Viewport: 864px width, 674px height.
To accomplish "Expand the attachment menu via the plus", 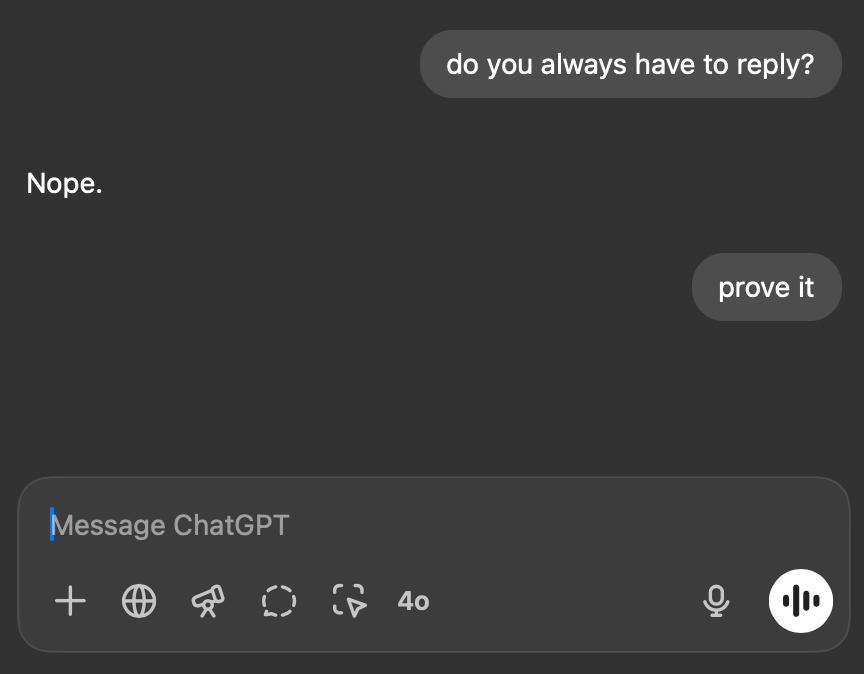I will (70, 601).
